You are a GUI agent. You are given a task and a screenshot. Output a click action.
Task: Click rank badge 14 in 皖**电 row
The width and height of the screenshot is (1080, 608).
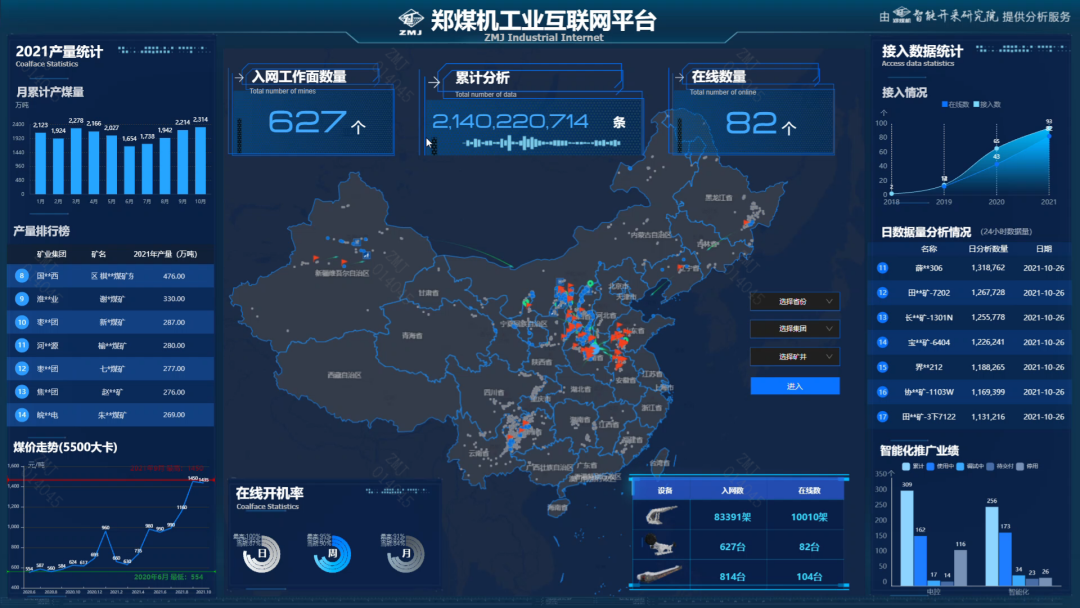click(22, 415)
